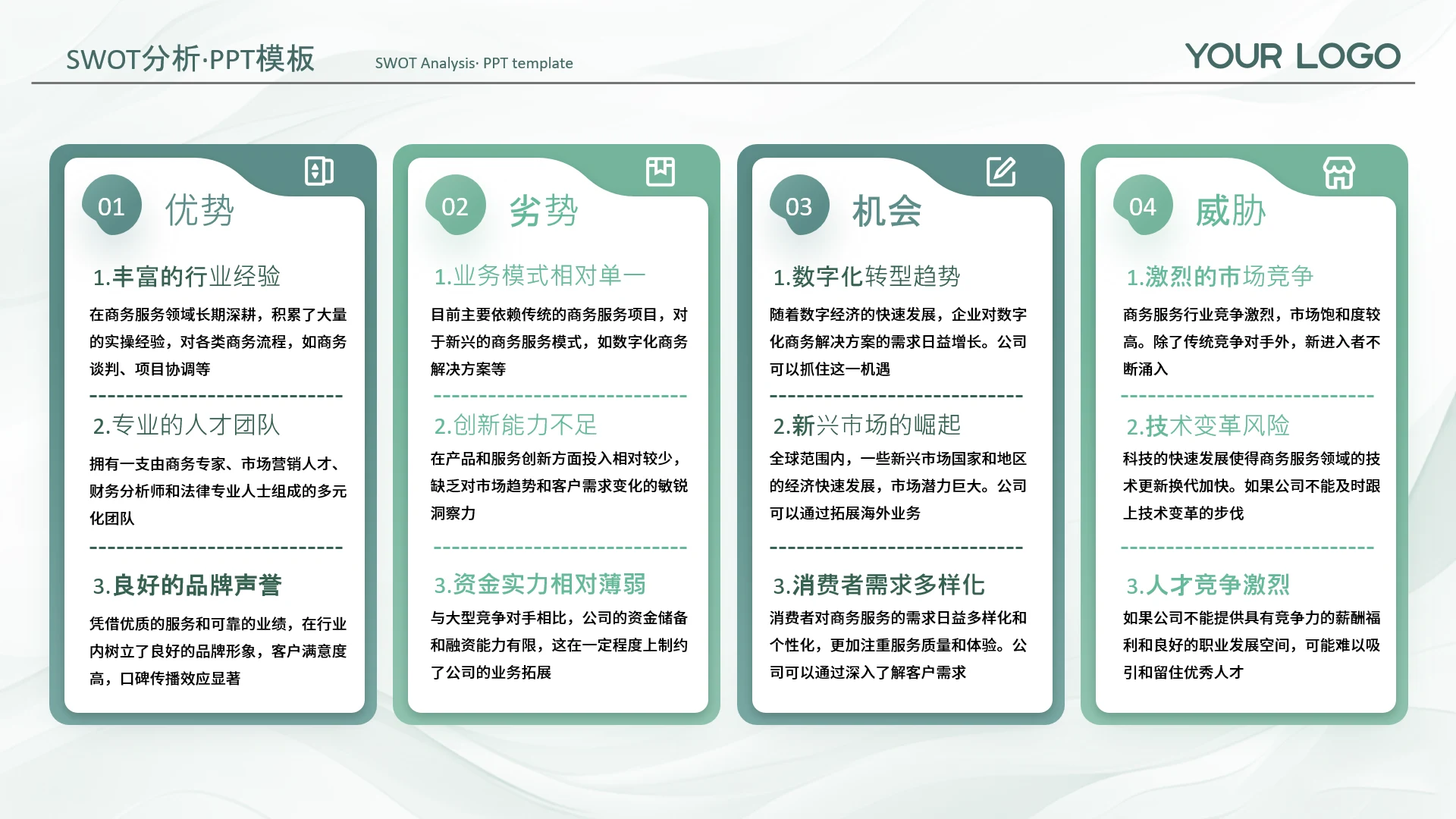This screenshot has width=1456, height=819.
Task: Click the edit pencil icon on 机会 card
Action: click(1001, 171)
